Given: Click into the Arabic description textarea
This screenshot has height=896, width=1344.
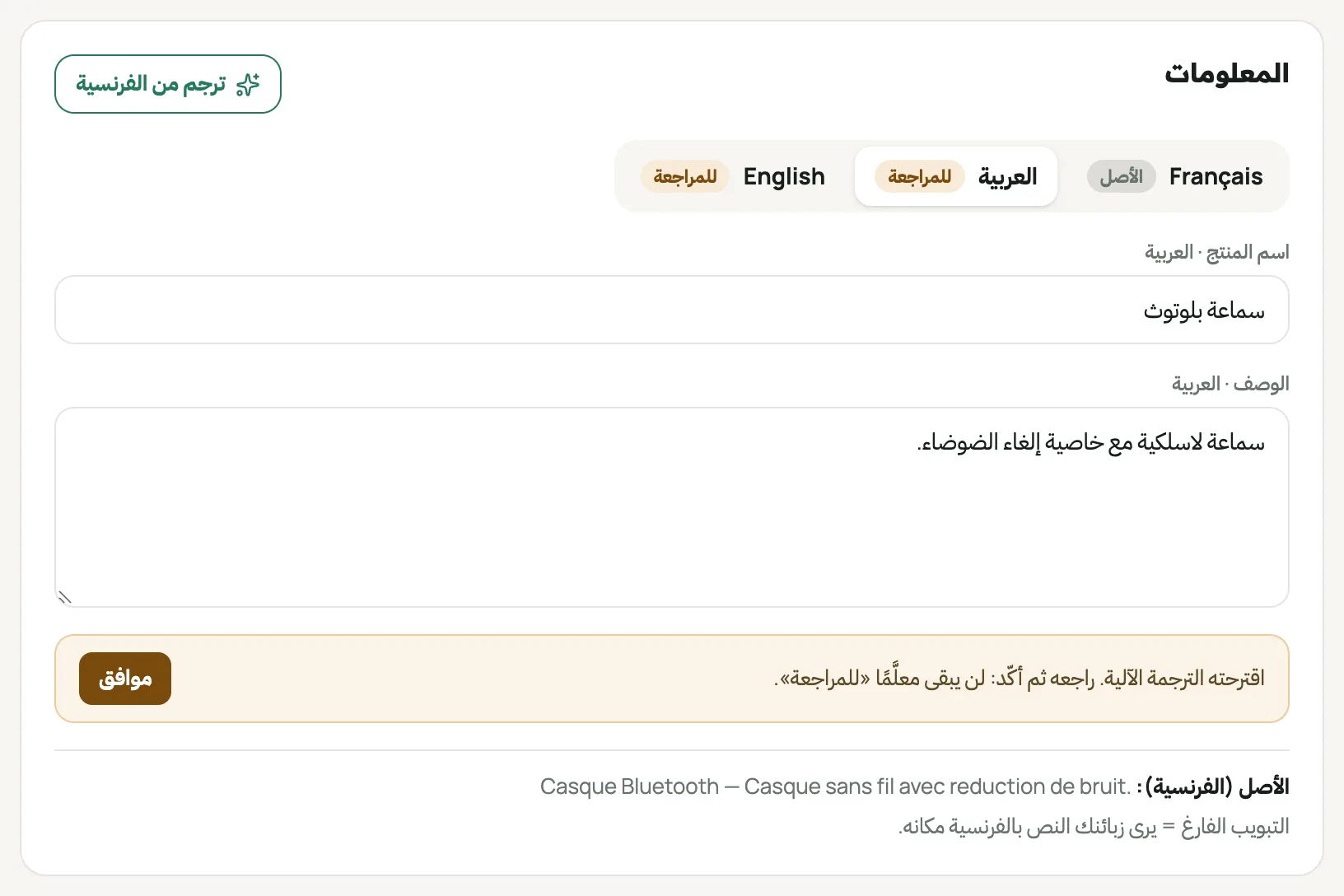Looking at the screenshot, I should pos(672,507).
